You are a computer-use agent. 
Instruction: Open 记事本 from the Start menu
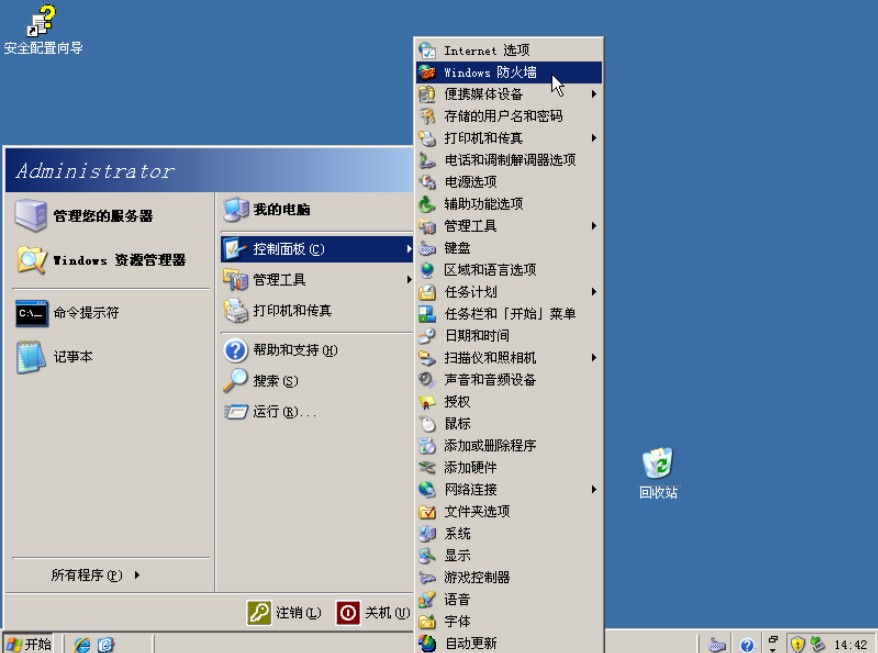111,357
